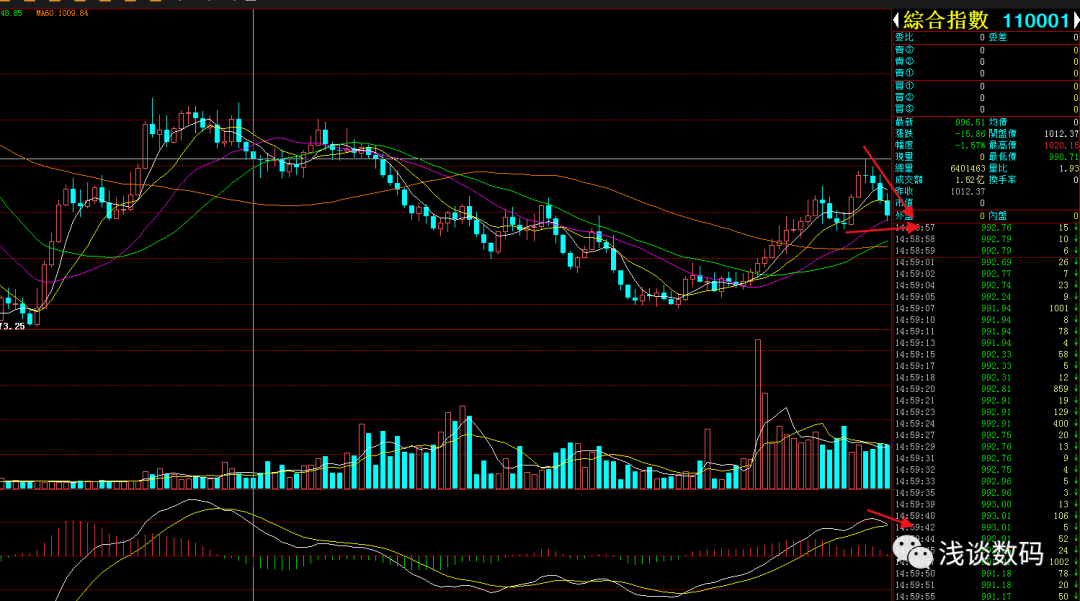The width and height of the screenshot is (1080, 601).
Task: Click the 昨收 label
Action: tap(904, 191)
